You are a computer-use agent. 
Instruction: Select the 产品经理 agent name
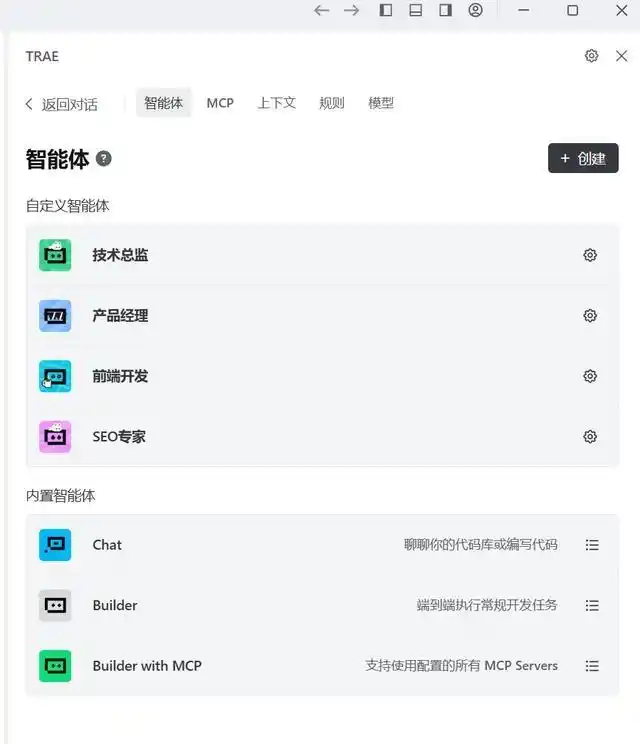click(120, 316)
